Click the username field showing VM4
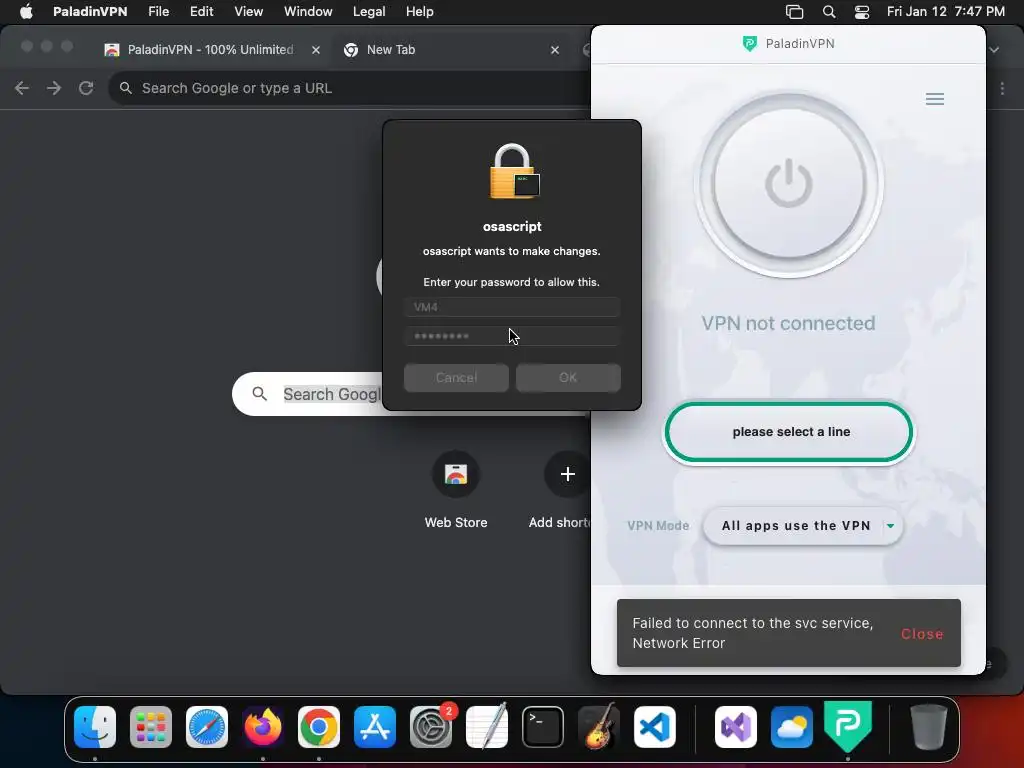The height and width of the screenshot is (768, 1024). [x=512, y=307]
